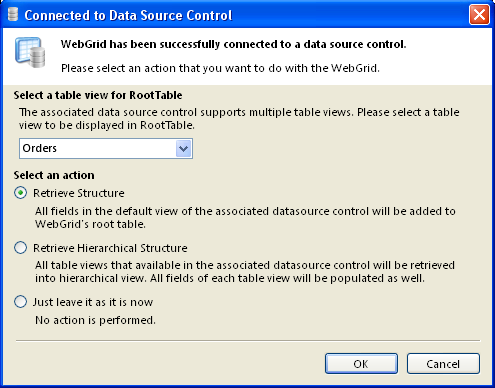Click the horizontal separator line above the buttons
This screenshot has width=495, height=388.
point(248,341)
